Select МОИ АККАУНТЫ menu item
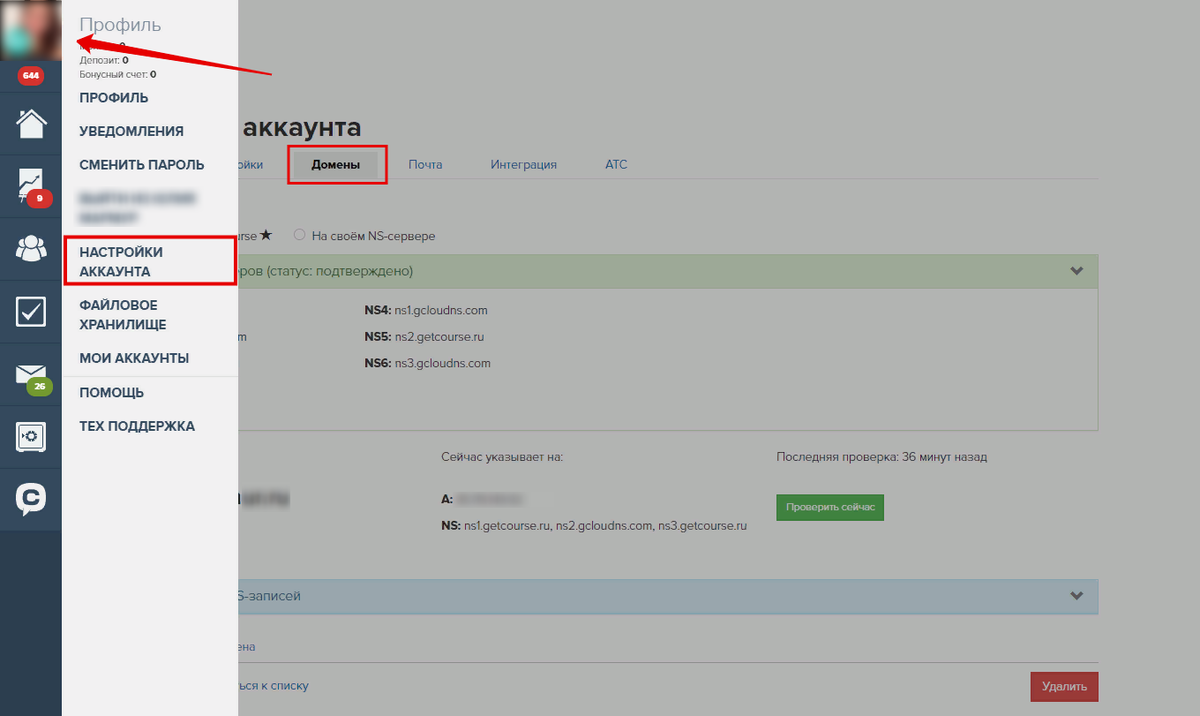The width and height of the screenshot is (1200, 716). [x=134, y=358]
